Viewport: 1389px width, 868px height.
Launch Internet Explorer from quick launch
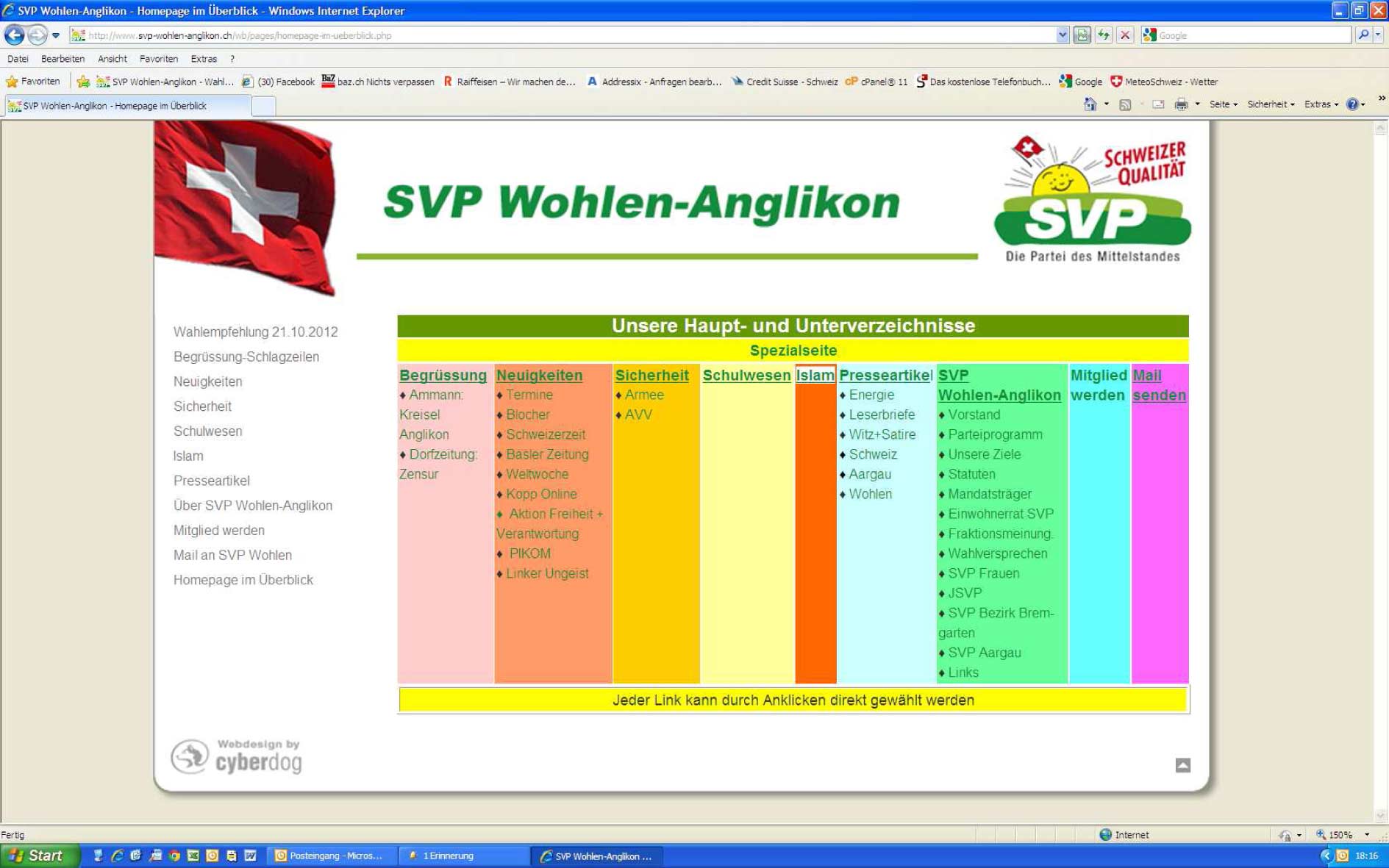[x=117, y=856]
